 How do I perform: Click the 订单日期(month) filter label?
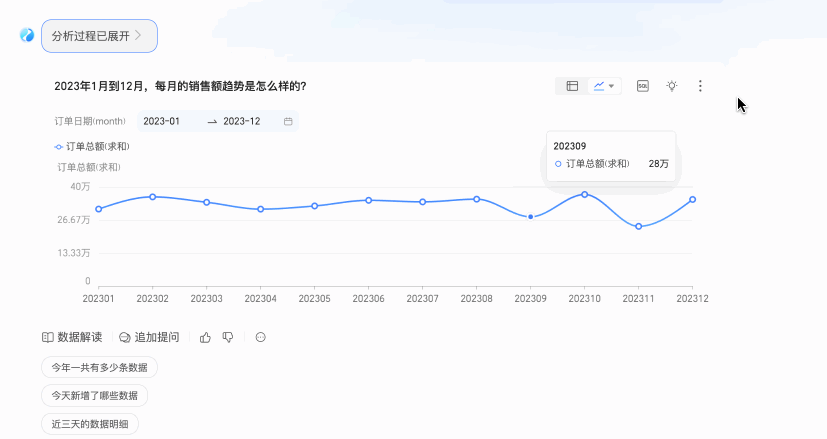click(90, 121)
